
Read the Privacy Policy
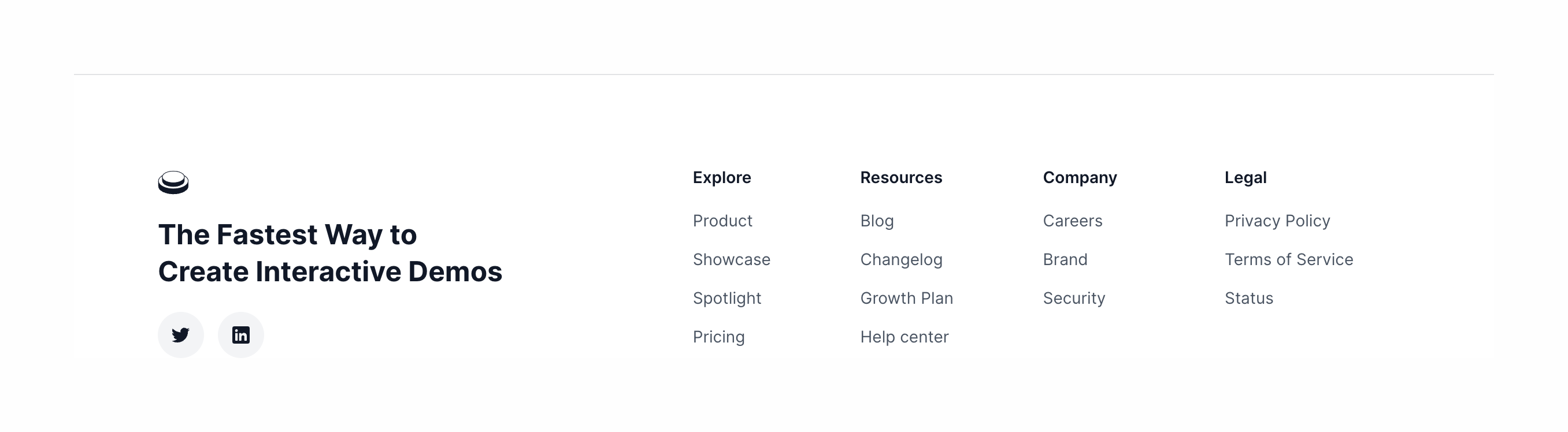click(1278, 221)
